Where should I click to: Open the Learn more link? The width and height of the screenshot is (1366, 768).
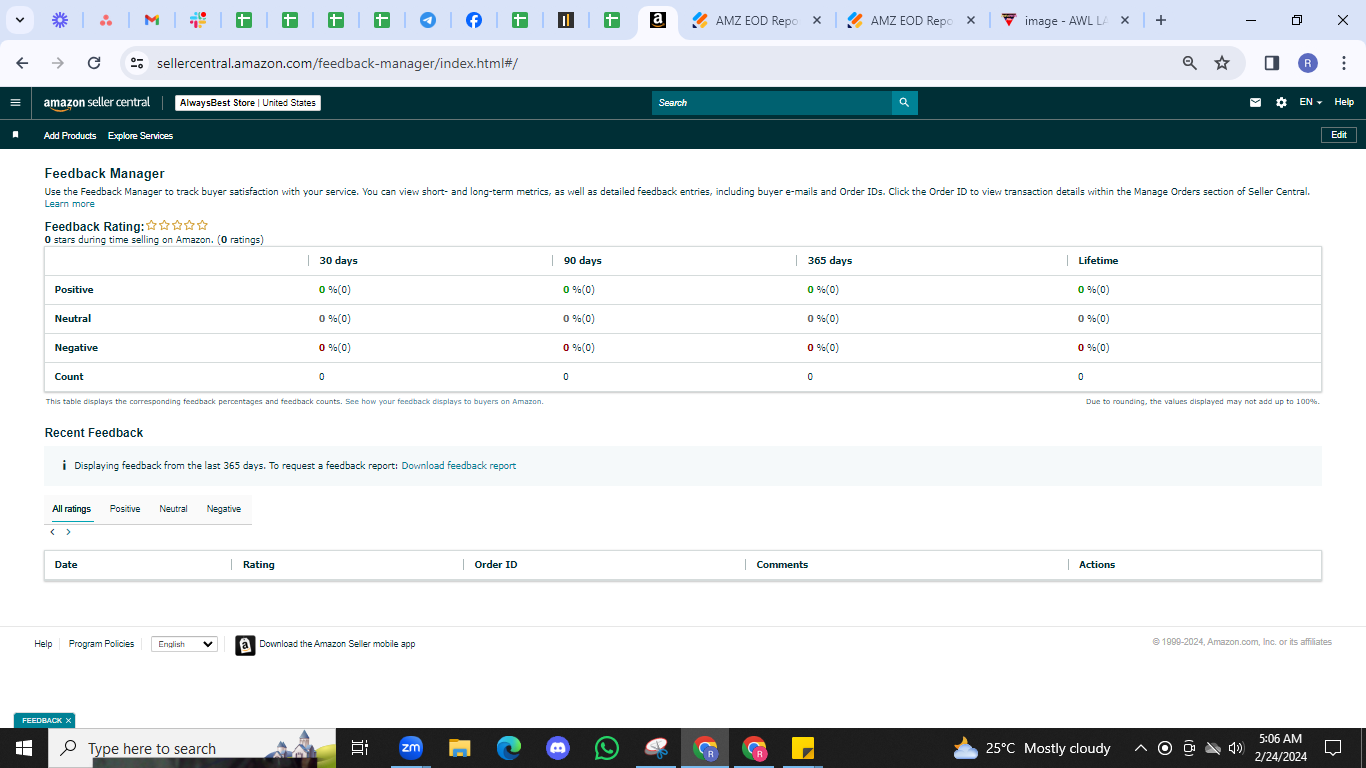click(x=70, y=204)
